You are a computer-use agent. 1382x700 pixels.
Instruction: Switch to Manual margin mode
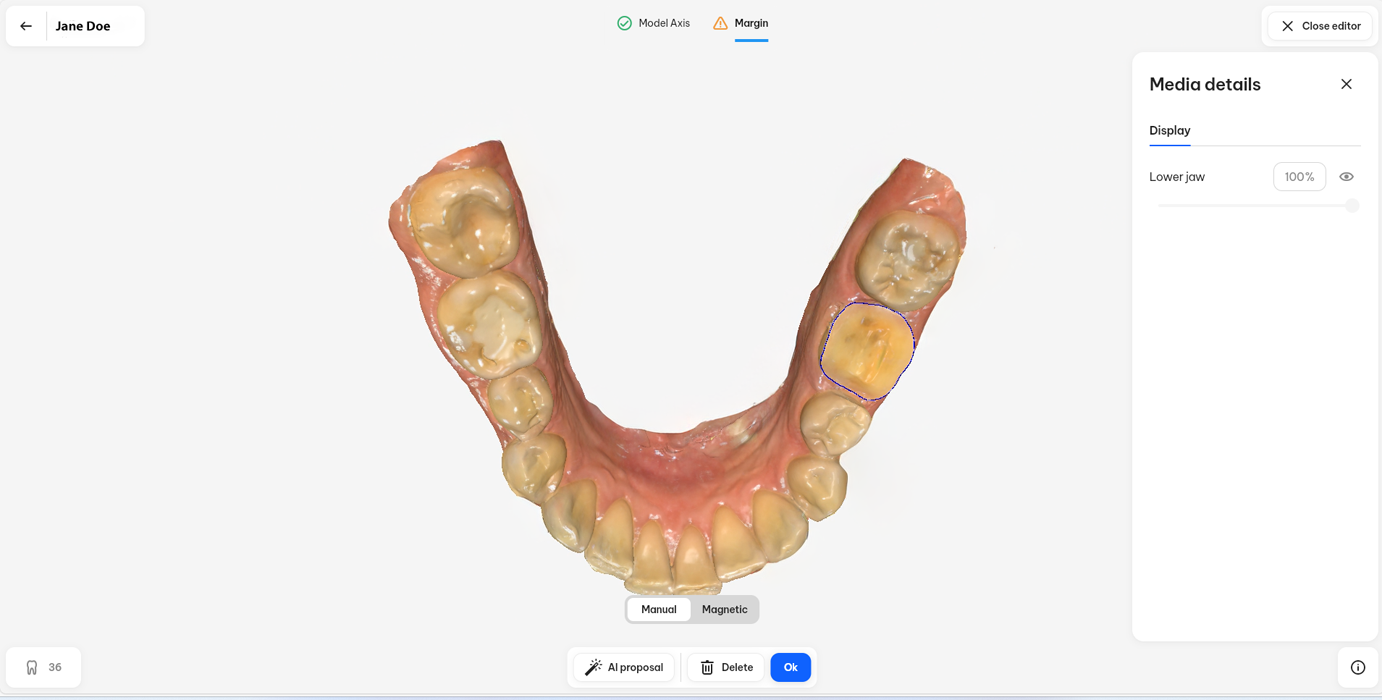[659, 609]
